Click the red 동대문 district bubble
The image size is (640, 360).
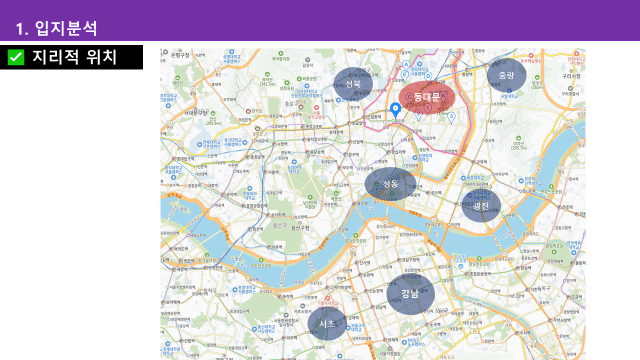coord(427,97)
